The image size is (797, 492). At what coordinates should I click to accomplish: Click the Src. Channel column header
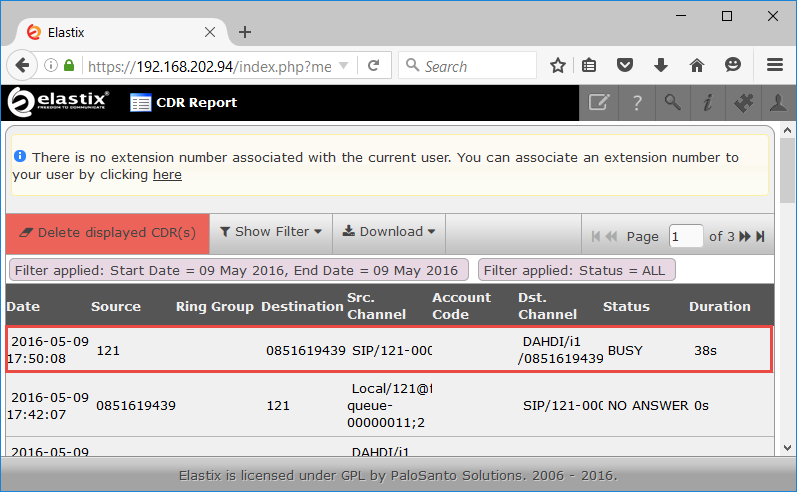pyautogui.click(x=376, y=306)
